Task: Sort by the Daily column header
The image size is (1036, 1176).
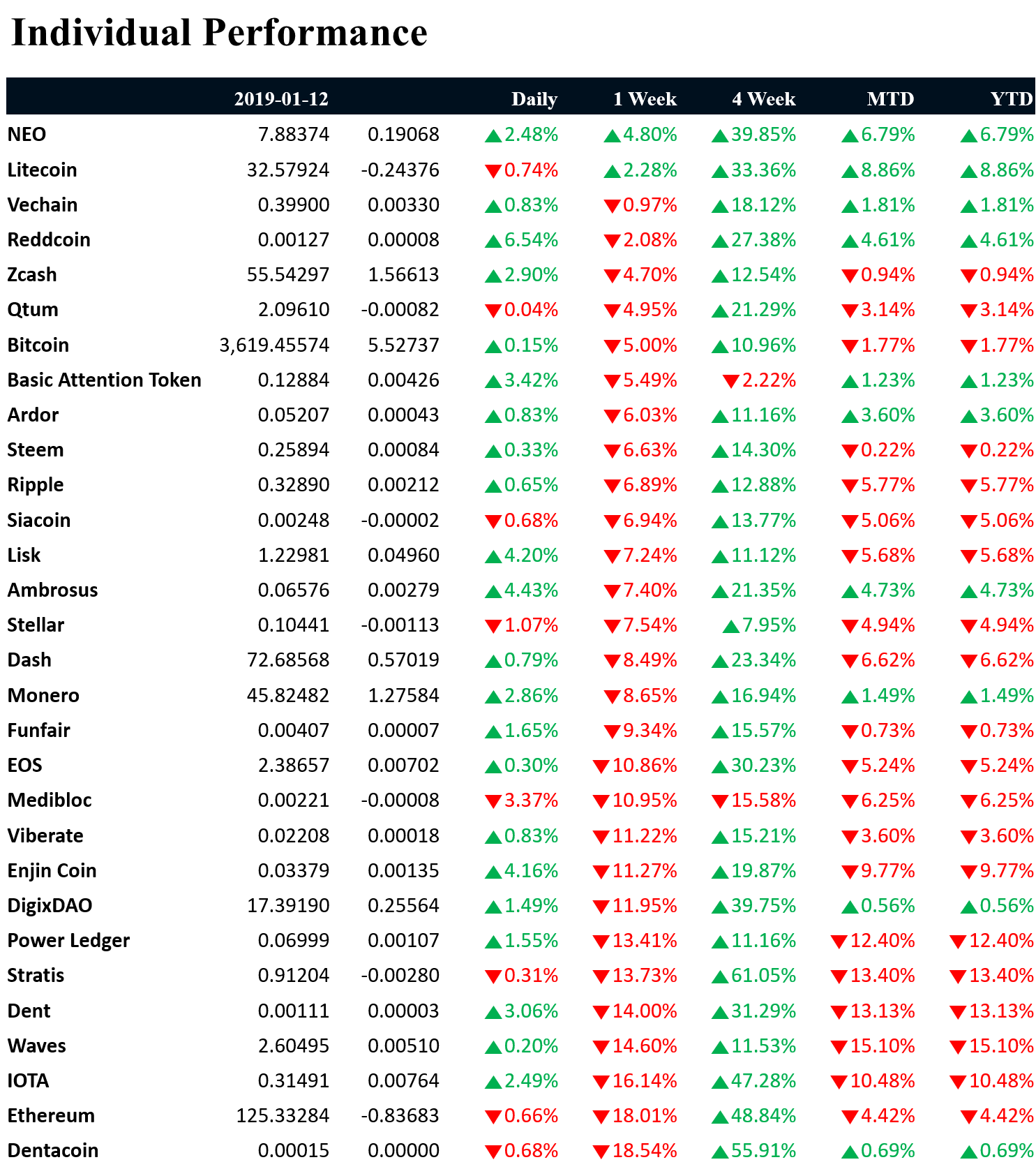Action: [x=534, y=99]
